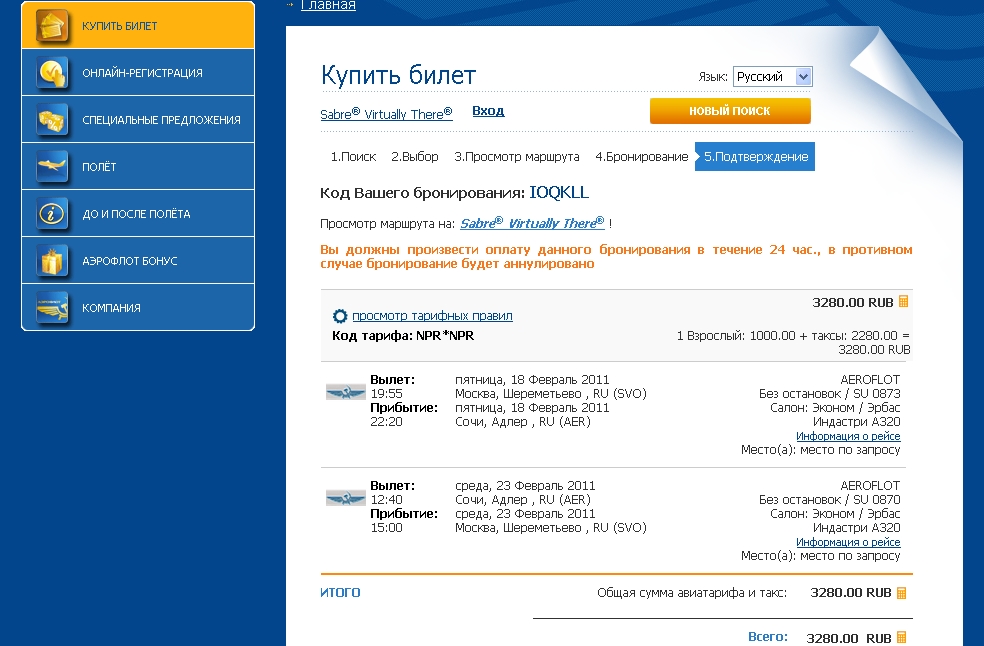Open Информация о рейсе for SU 0870

[848, 542]
